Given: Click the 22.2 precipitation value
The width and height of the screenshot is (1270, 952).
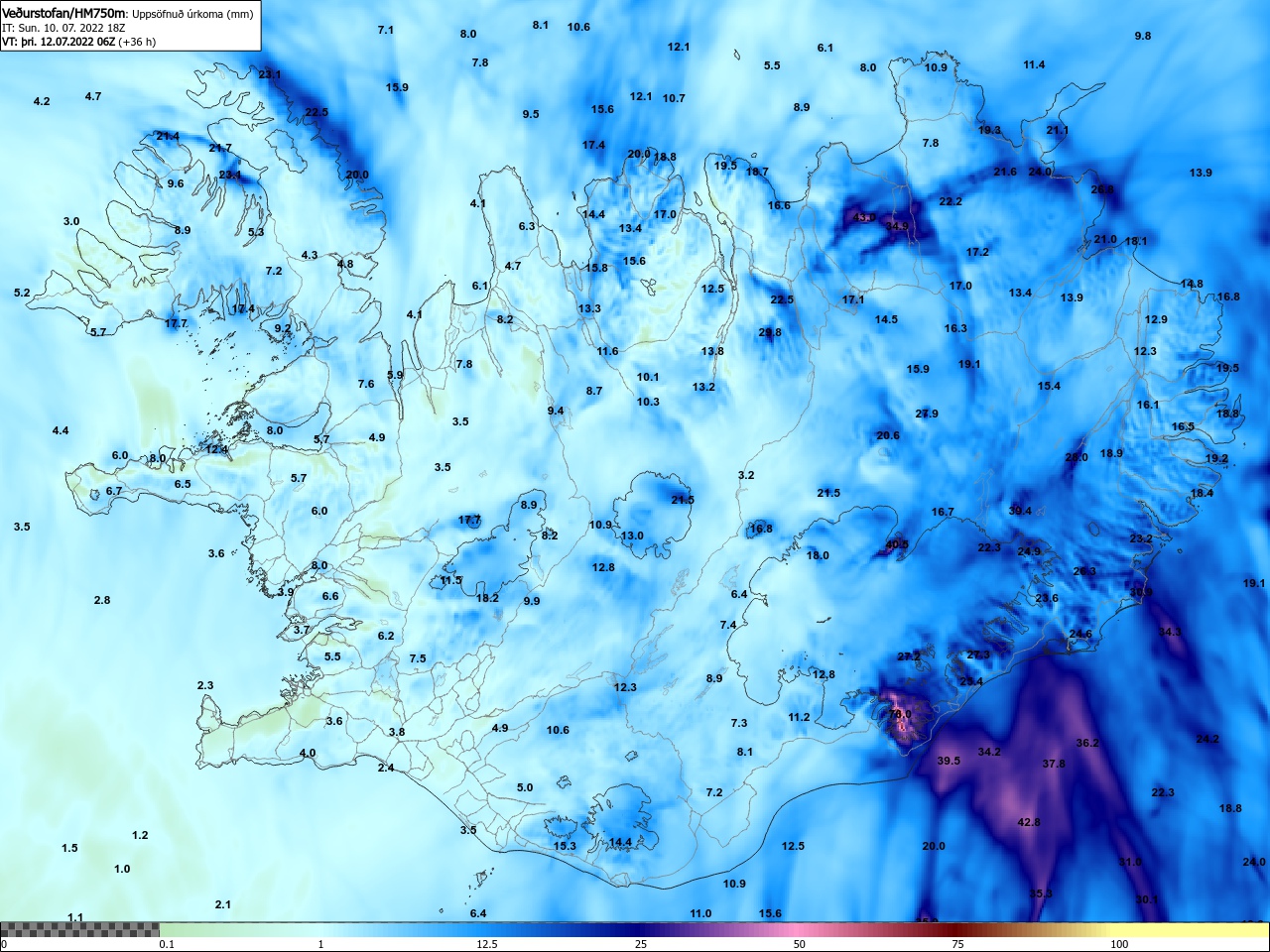Looking at the screenshot, I should click(x=951, y=201).
